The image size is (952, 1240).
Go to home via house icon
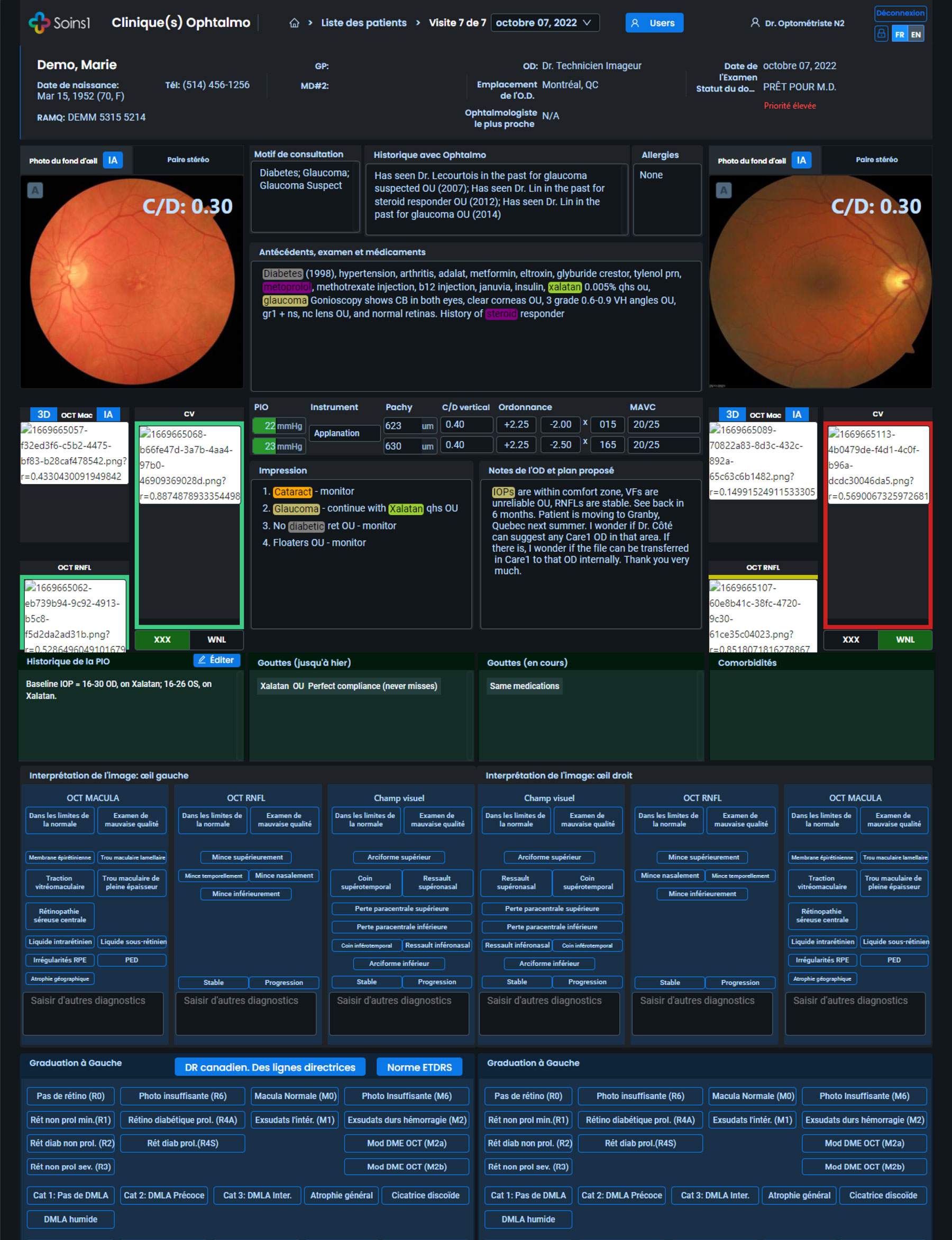(294, 23)
